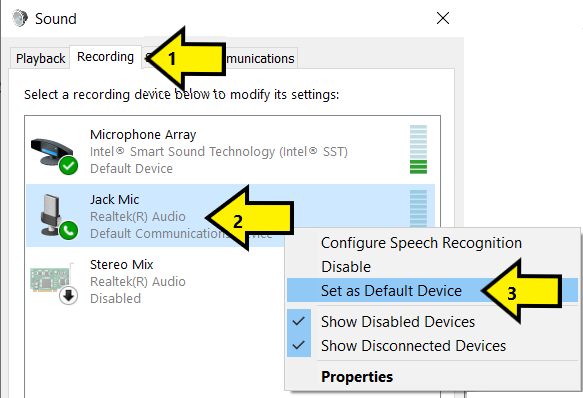Click the Microphone Array device icon
The width and height of the screenshot is (583, 398).
point(52,152)
